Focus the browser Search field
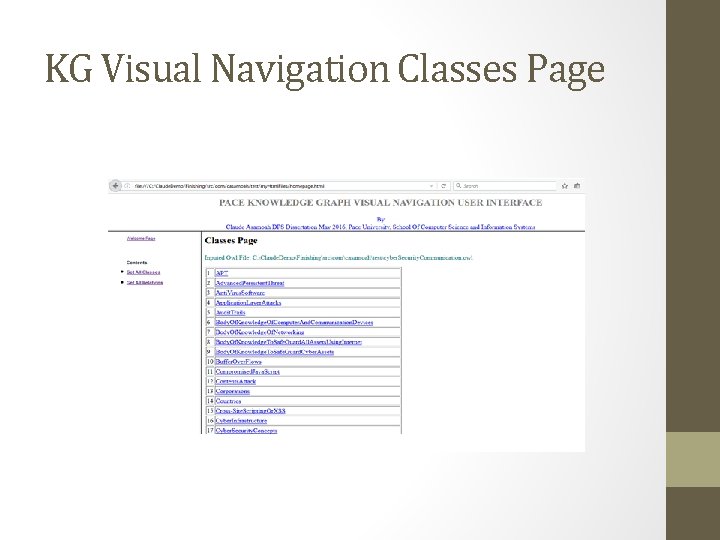 tap(505, 186)
